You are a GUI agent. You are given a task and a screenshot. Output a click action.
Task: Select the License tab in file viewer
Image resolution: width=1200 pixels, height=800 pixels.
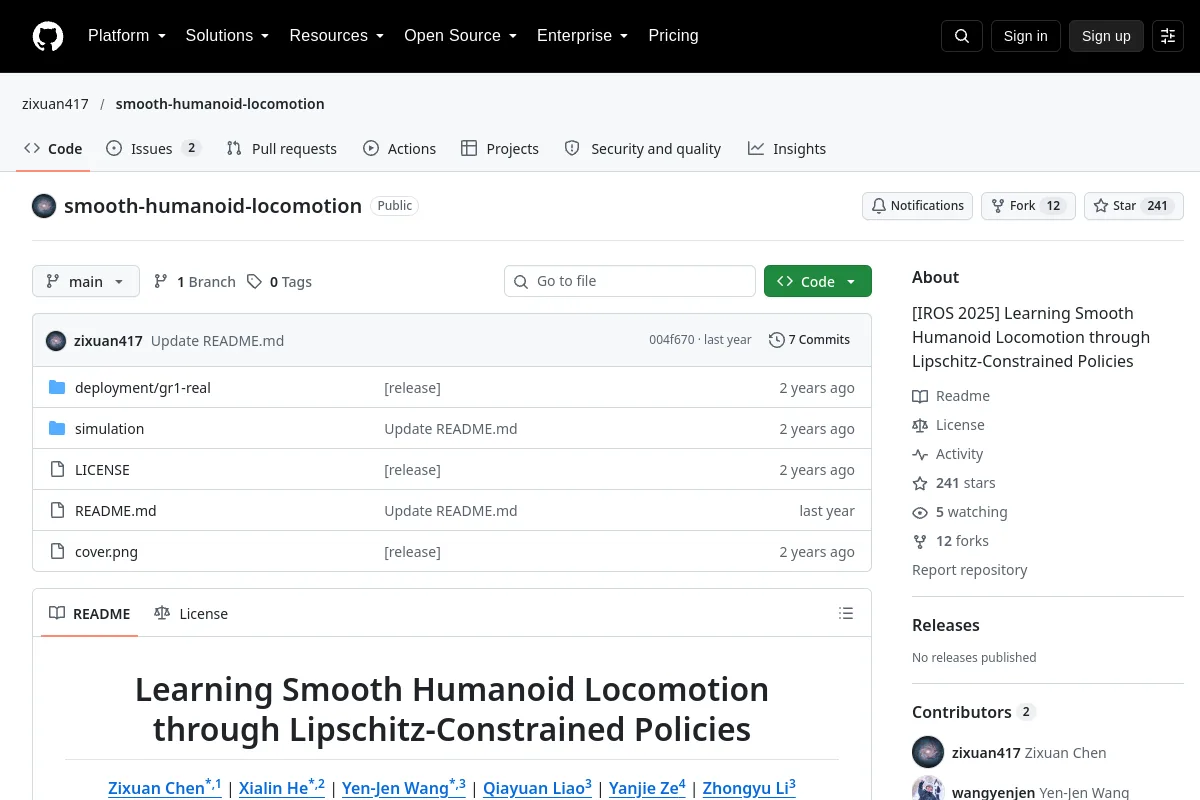(191, 613)
